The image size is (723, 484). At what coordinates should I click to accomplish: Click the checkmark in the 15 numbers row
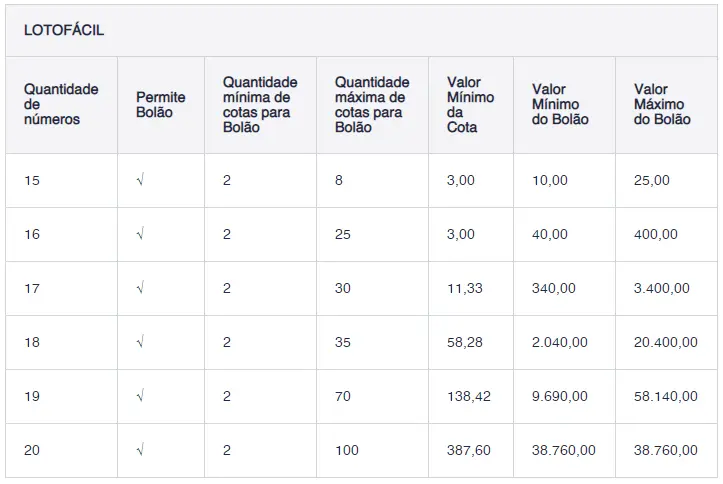(x=140, y=181)
